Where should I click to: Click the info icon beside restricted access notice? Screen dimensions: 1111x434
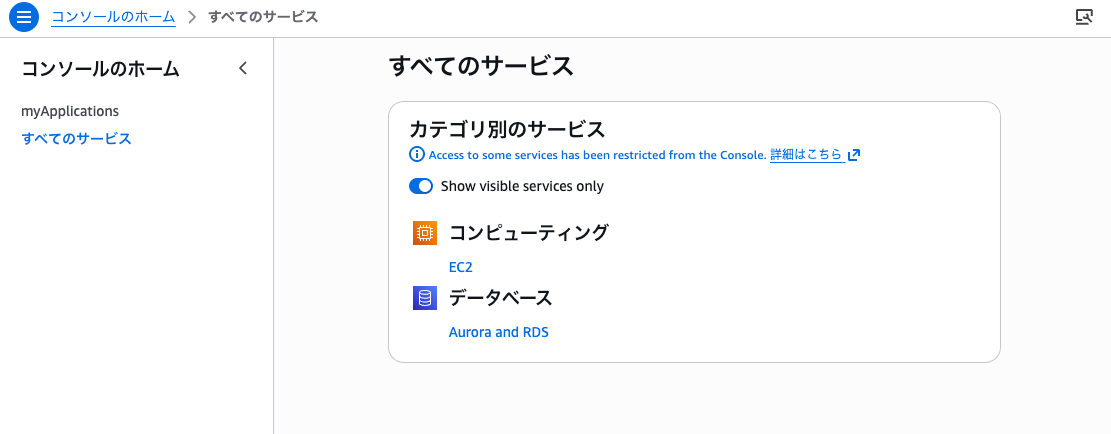pyautogui.click(x=417, y=155)
